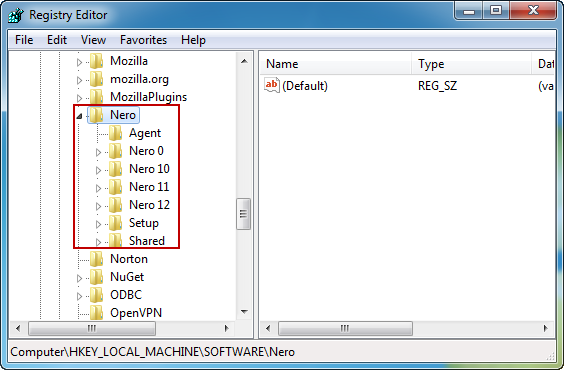Expand the mozilla.org key
Viewport: 564px width, 370px height.
click(x=79, y=81)
